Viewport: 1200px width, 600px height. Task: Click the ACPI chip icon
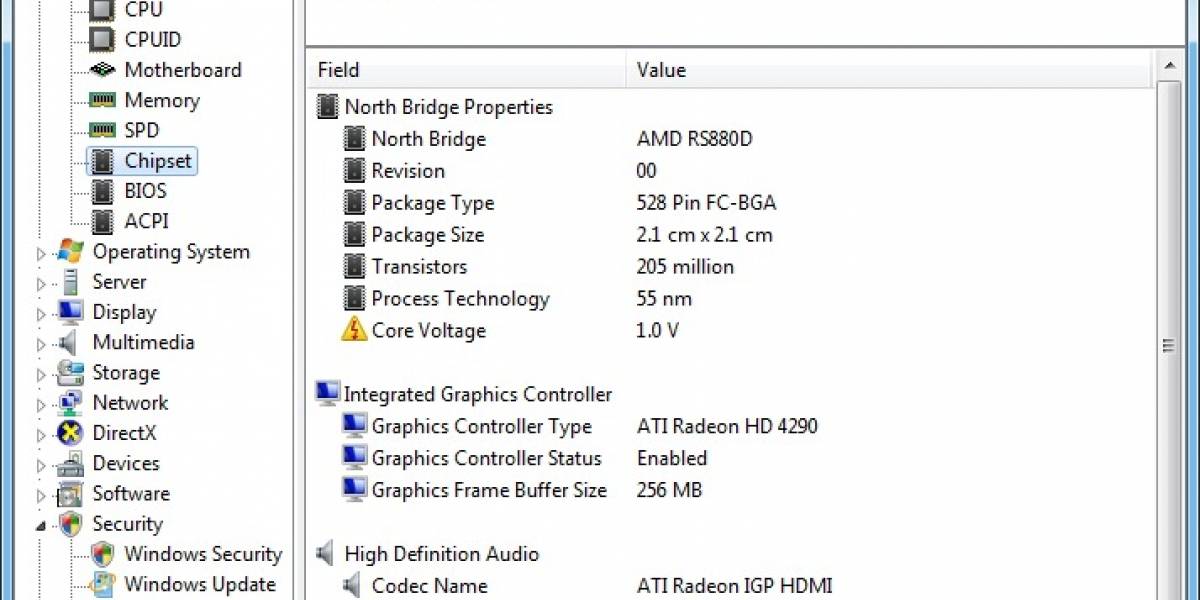point(102,221)
